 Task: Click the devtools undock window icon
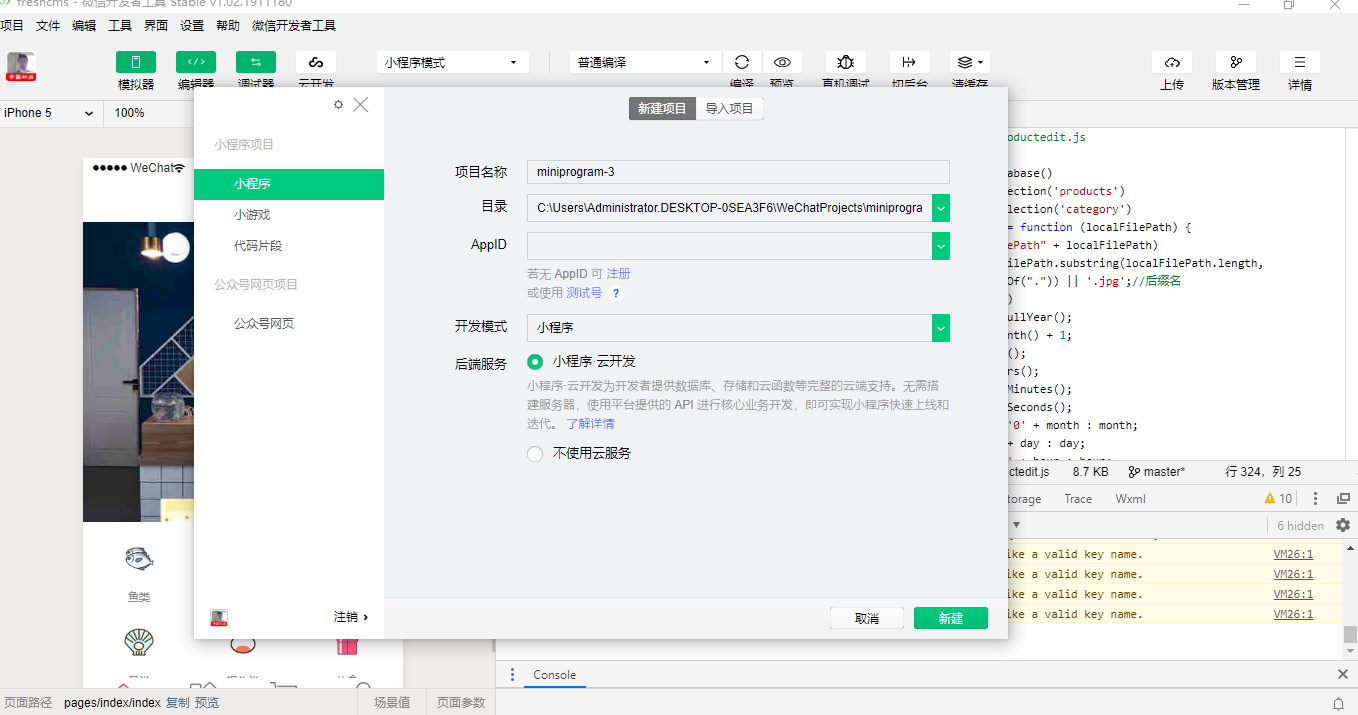coord(1342,498)
